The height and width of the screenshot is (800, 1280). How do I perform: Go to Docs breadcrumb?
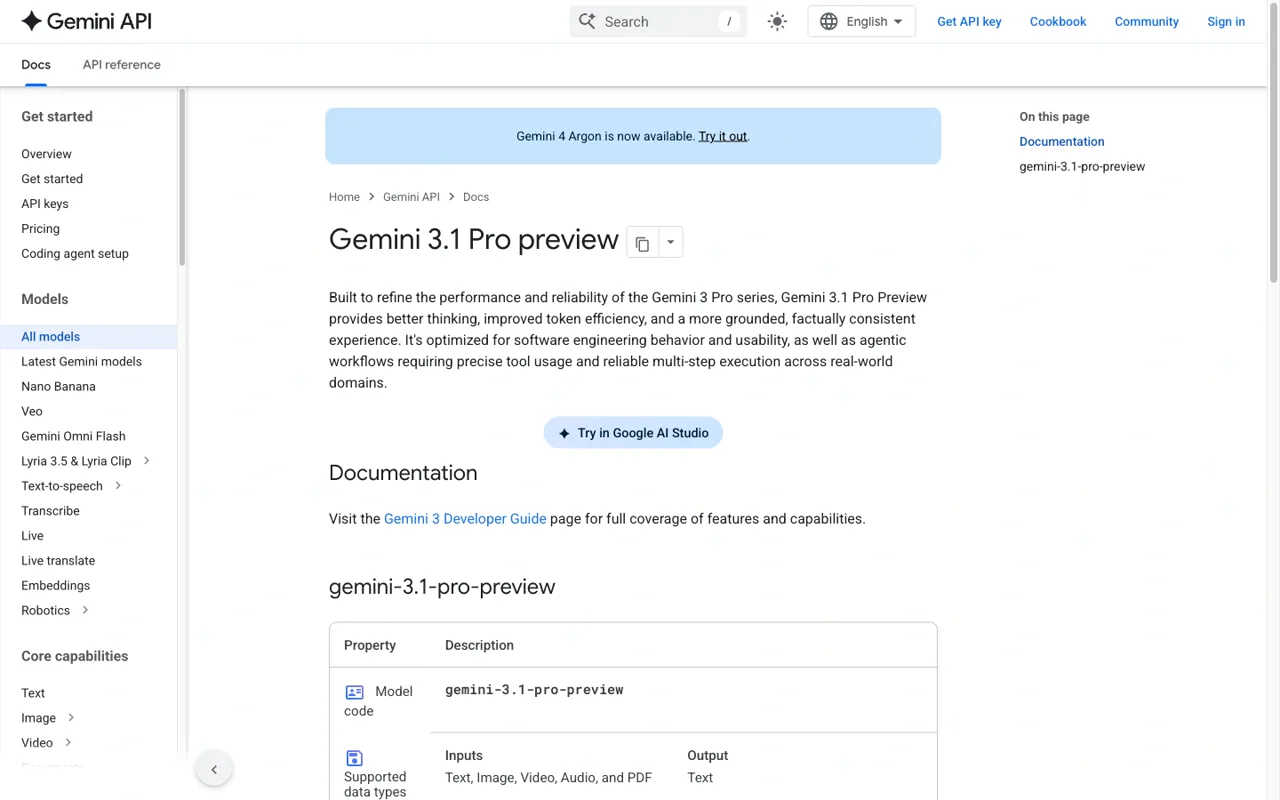pyautogui.click(x=476, y=197)
